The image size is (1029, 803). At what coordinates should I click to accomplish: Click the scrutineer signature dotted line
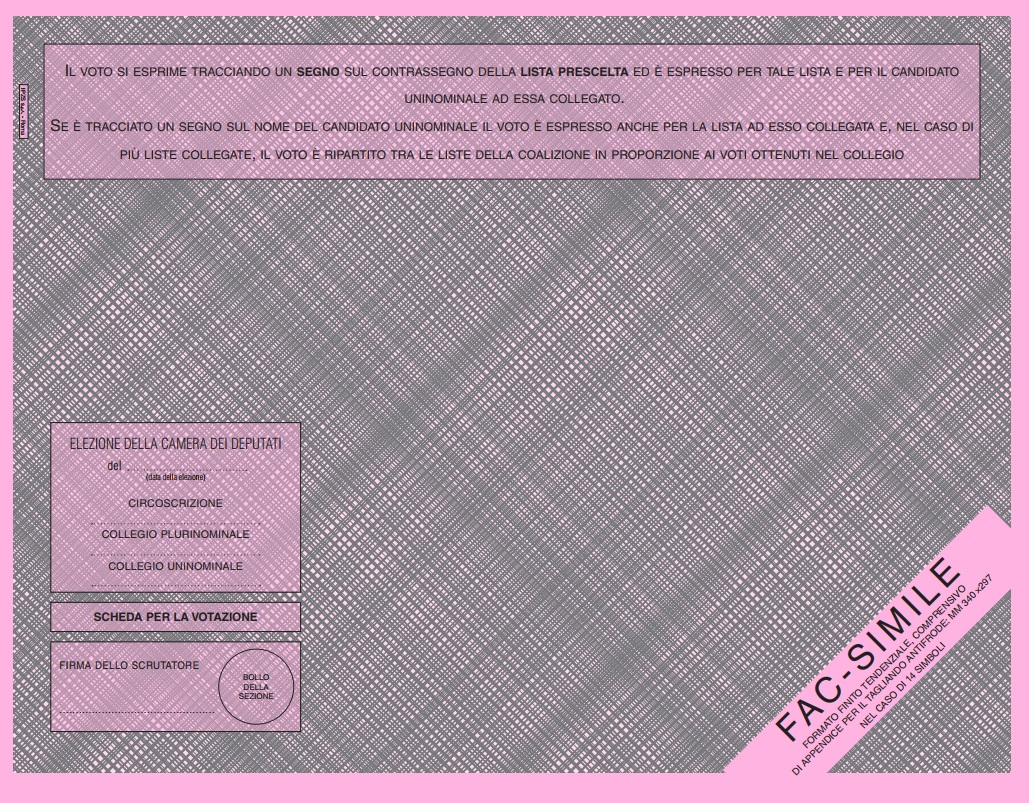(x=135, y=712)
